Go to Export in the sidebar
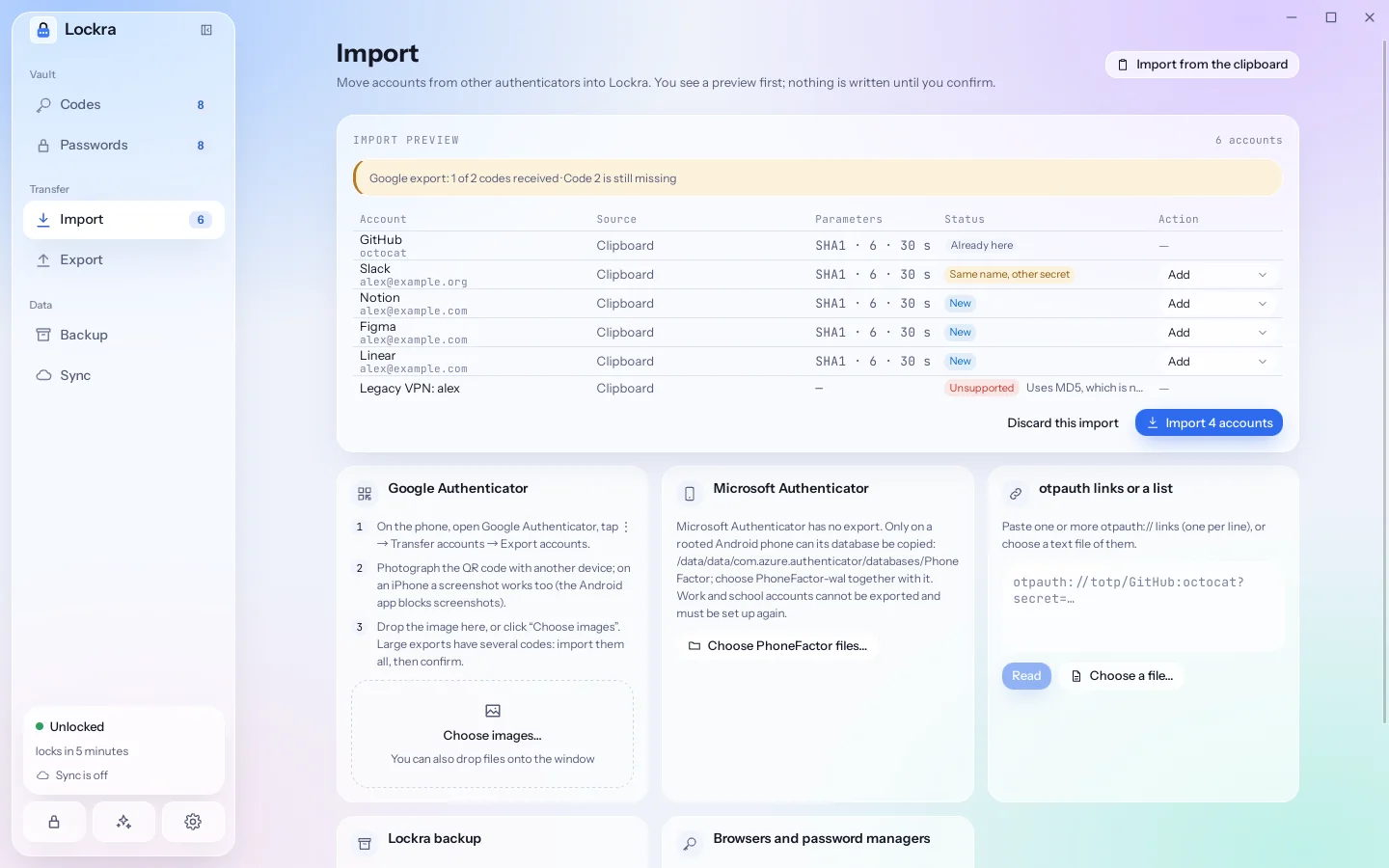 tap(123, 260)
